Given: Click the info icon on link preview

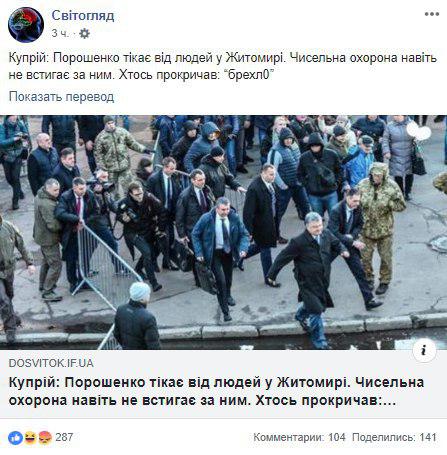Looking at the screenshot, I should [x=424, y=350].
